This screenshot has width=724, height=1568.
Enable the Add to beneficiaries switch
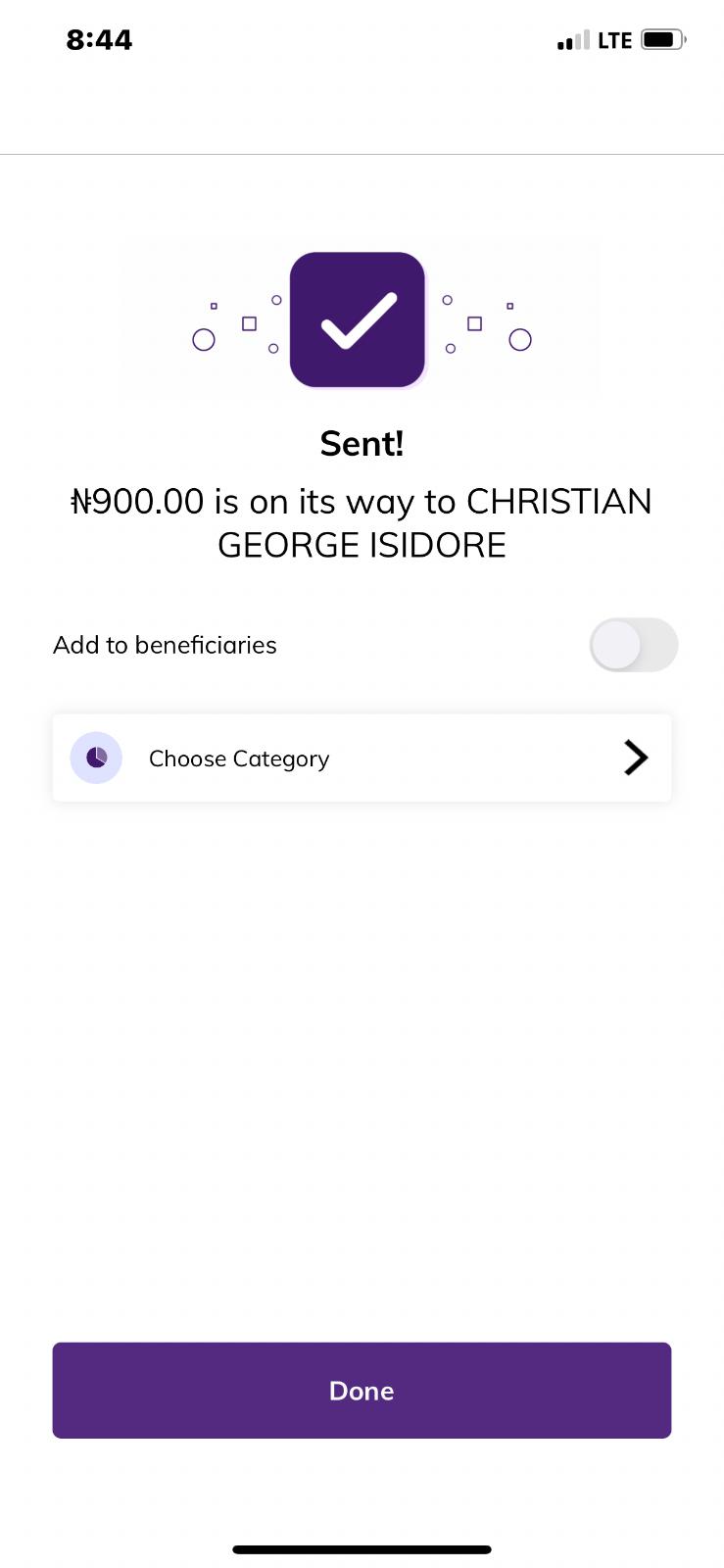point(633,645)
